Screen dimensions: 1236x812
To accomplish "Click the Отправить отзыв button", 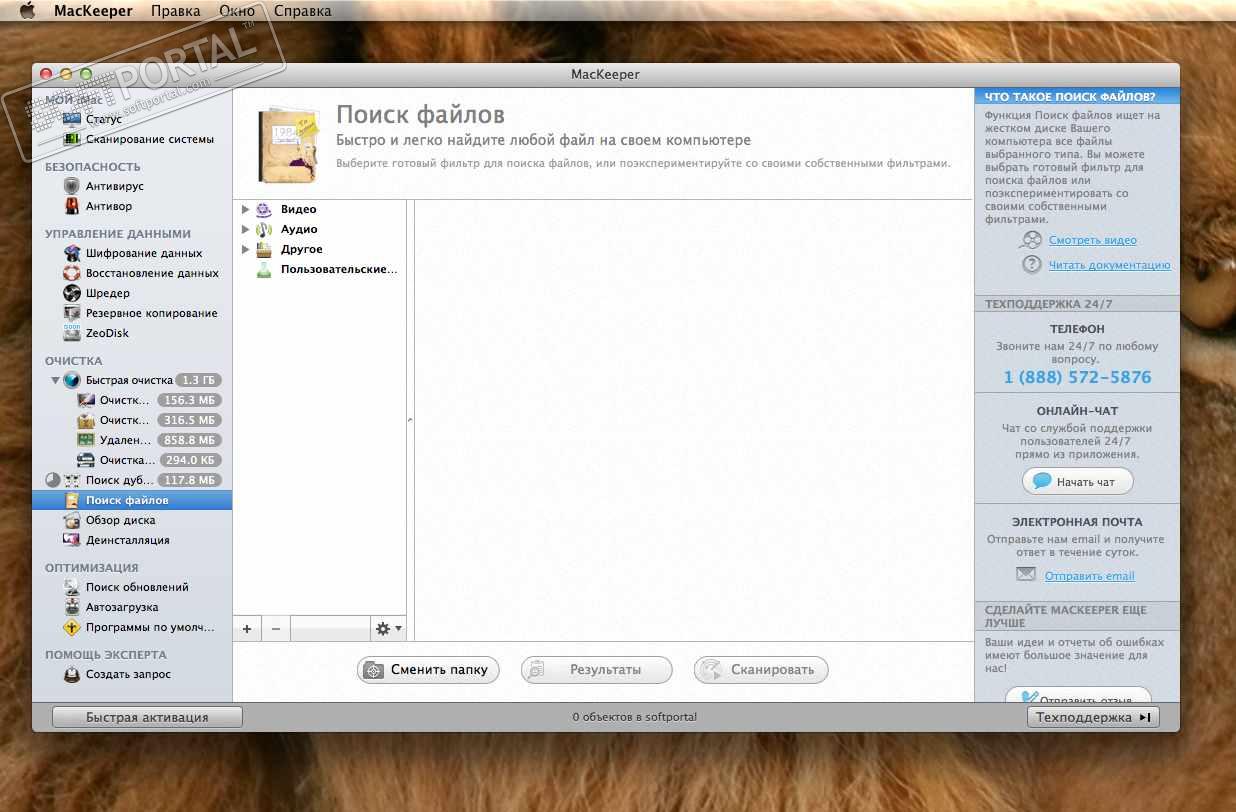I will tap(1078, 696).
